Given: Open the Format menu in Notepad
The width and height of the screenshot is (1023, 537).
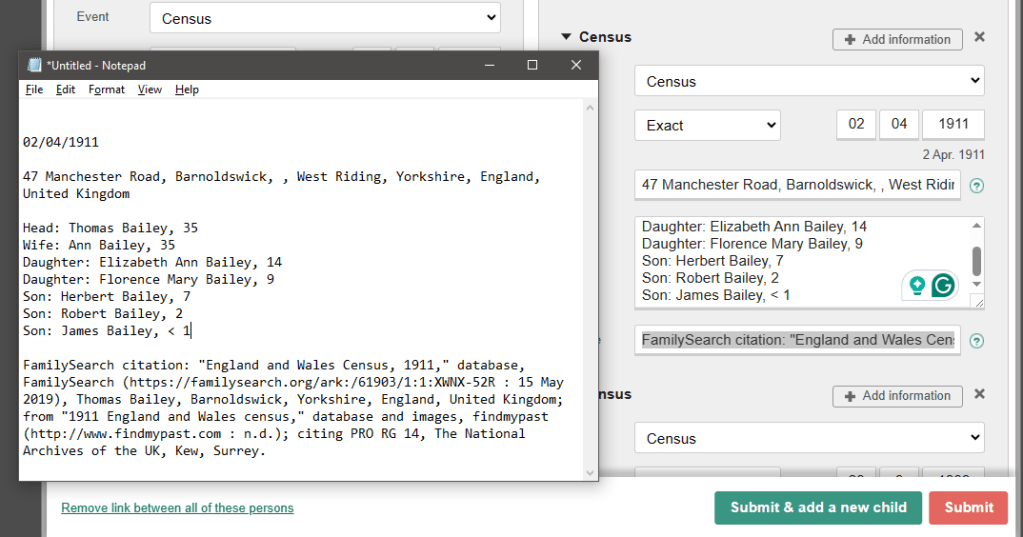Looking at the screenshot, I should (x=106, y=89).
